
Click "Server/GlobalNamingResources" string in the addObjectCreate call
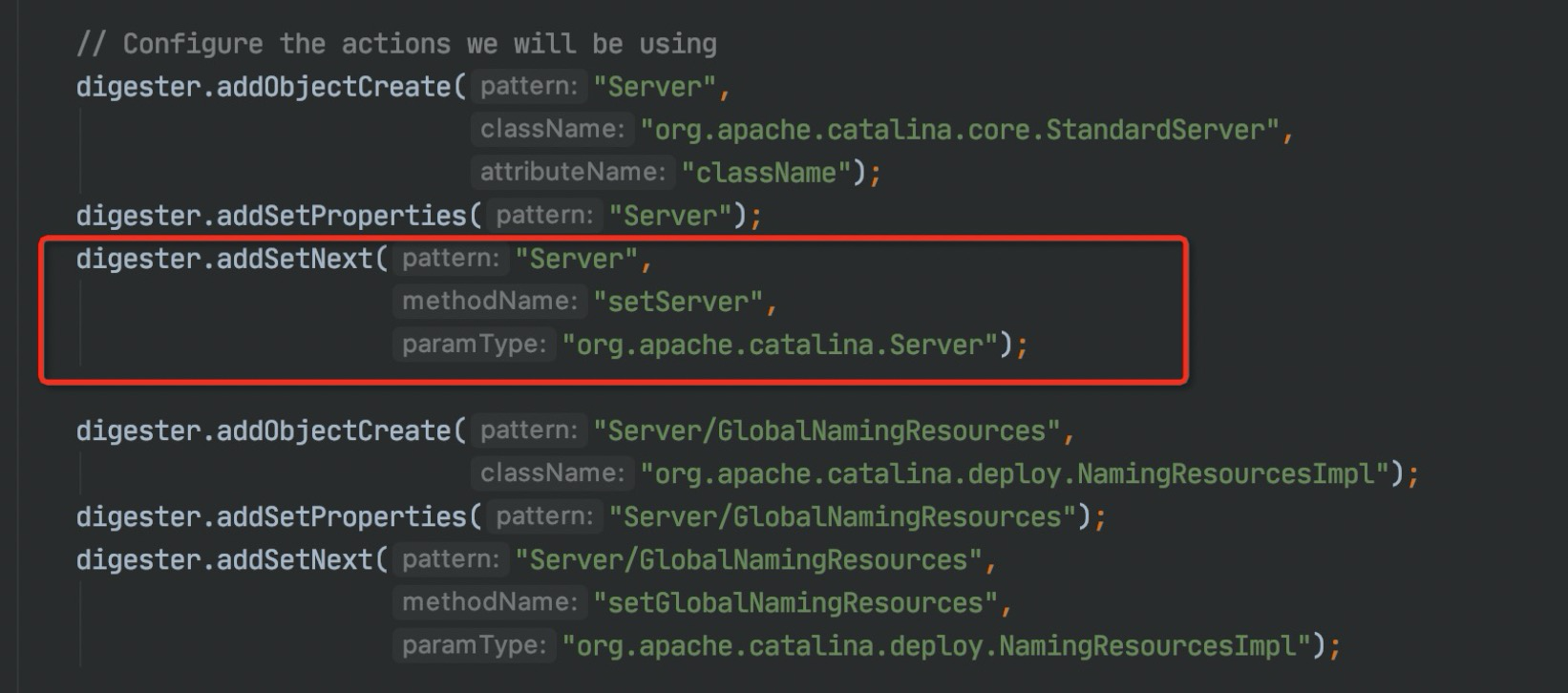pos(827,430)
